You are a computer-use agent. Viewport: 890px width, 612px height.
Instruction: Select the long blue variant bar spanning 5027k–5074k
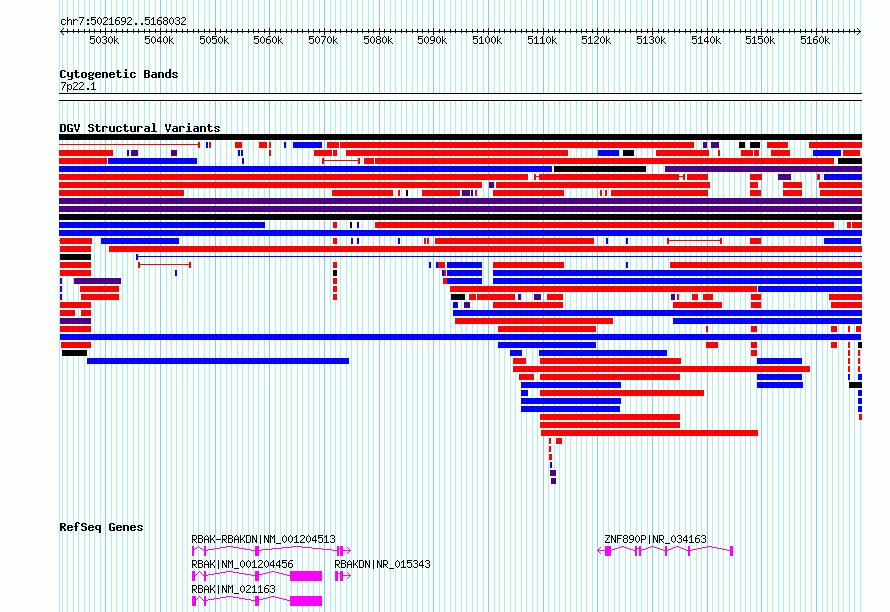pos(218,361)
